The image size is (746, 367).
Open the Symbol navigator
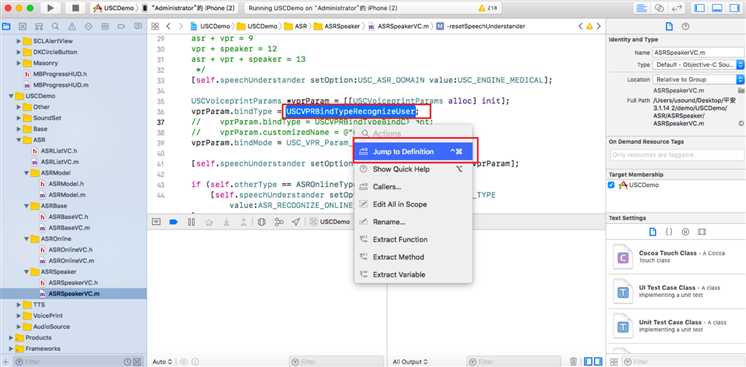click(39, 26)
